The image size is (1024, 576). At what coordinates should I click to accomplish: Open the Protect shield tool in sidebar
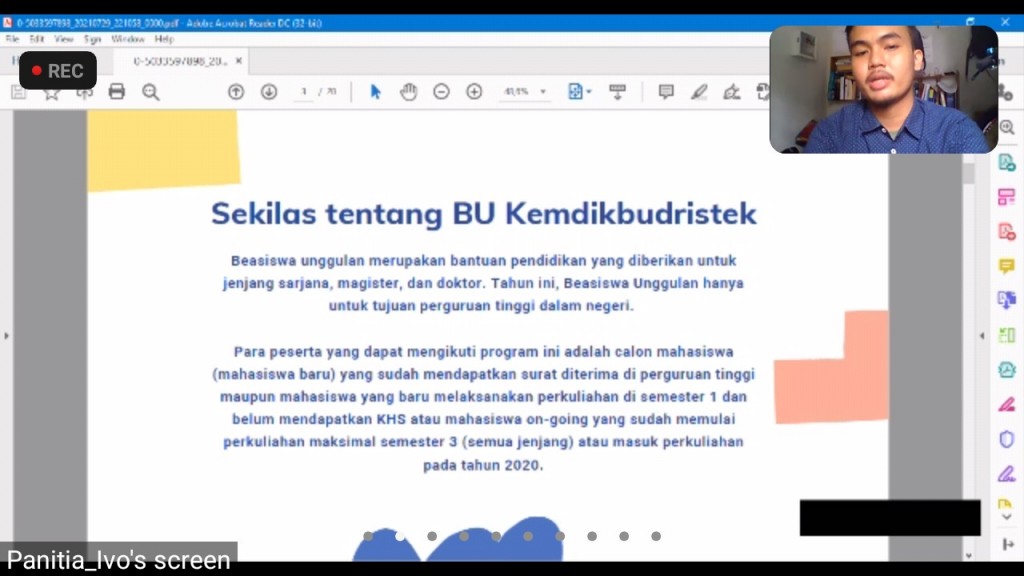point(1006,439)
